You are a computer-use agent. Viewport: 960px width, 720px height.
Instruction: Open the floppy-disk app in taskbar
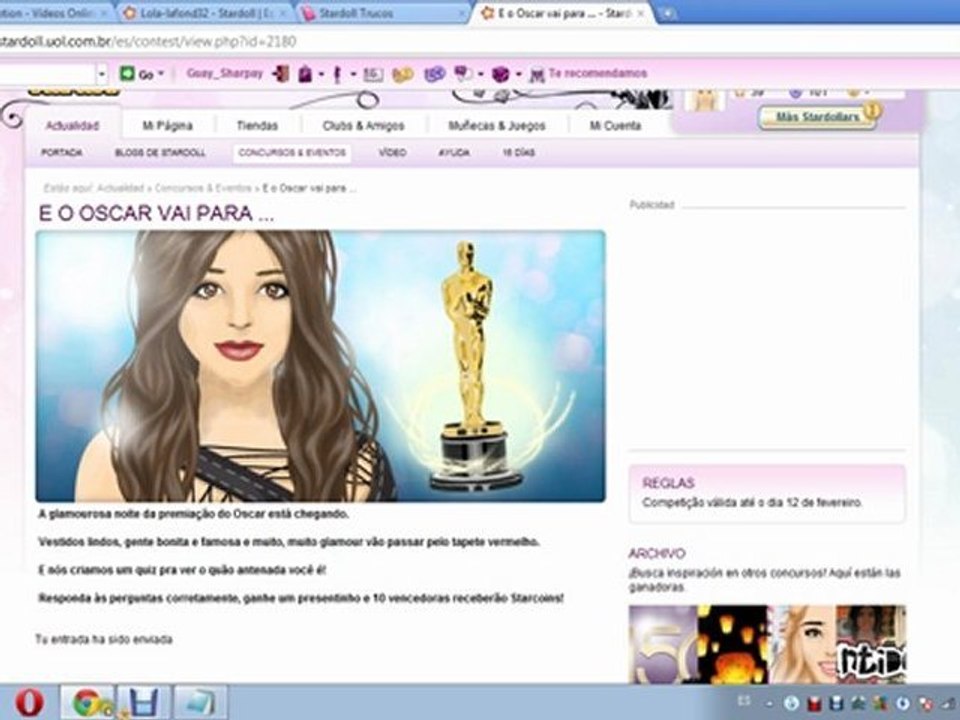tap(143, 702)
